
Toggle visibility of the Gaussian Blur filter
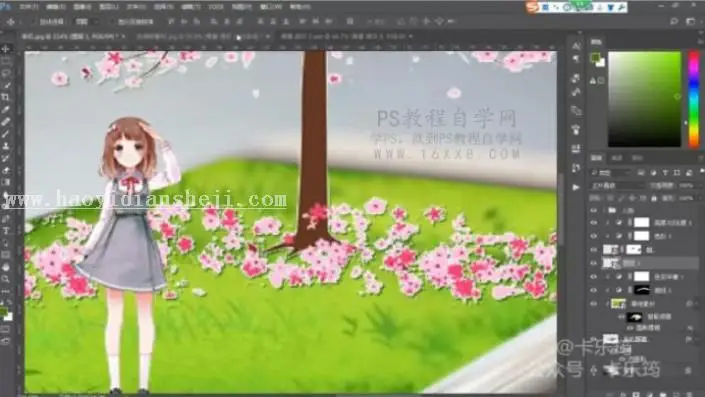pyautogui.click(x=629, y=328)
